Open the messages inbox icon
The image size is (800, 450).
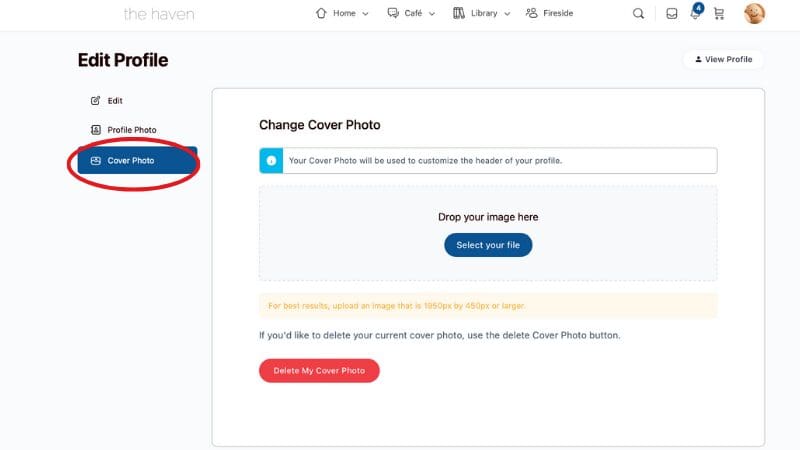(672, 14)
